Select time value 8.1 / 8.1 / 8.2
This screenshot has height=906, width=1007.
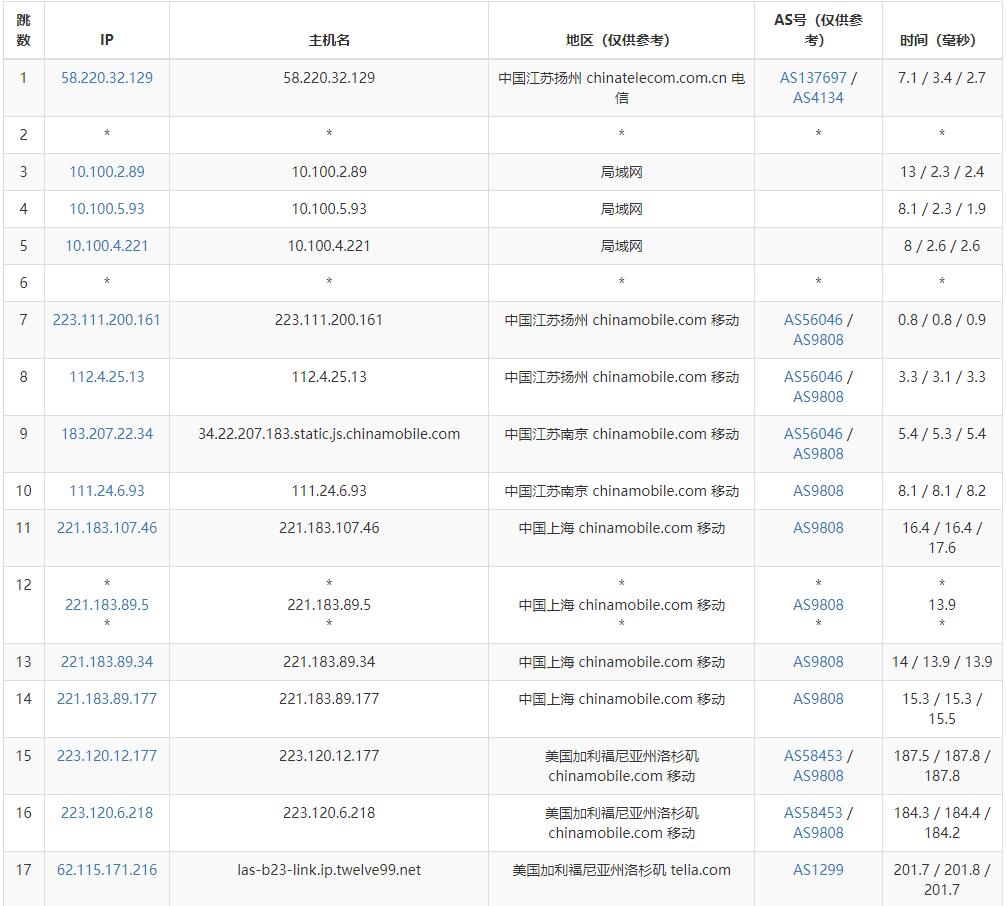[941, 491]
